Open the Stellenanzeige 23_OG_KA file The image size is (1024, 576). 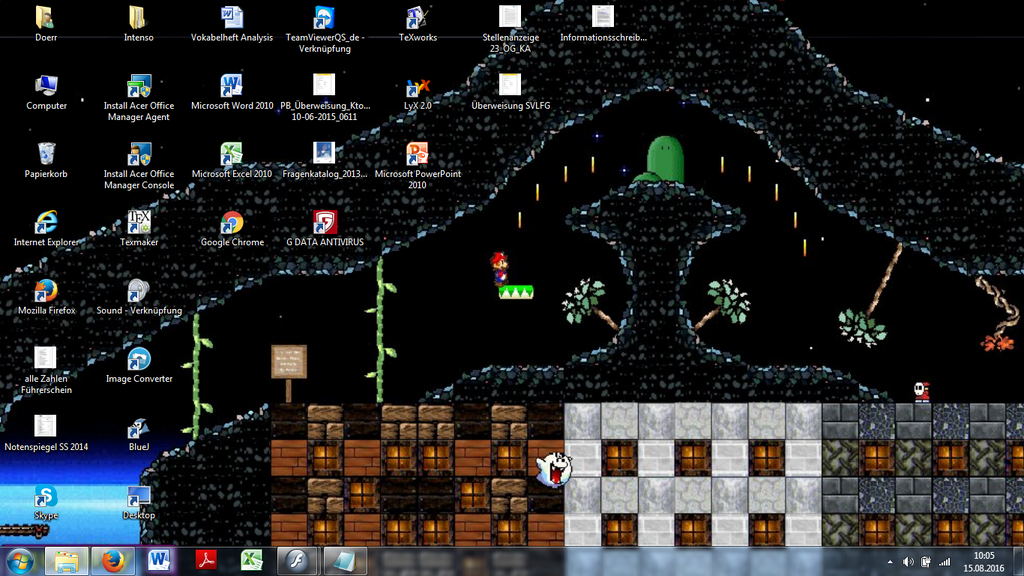[x=510, y=18]
